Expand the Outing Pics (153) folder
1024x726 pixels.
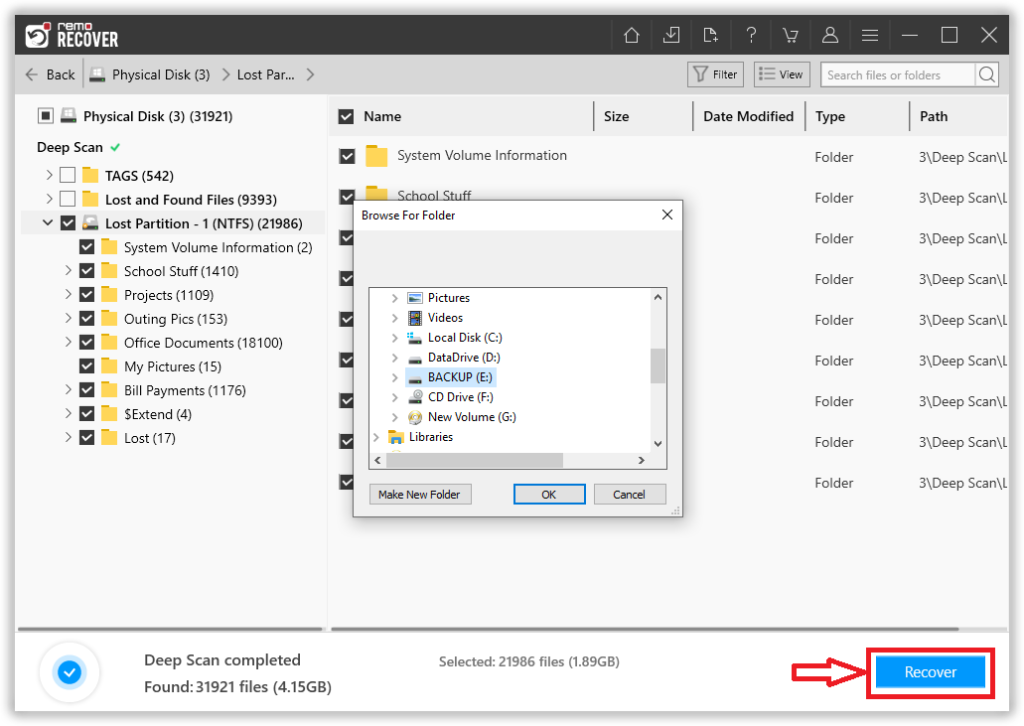pos(68,318)
